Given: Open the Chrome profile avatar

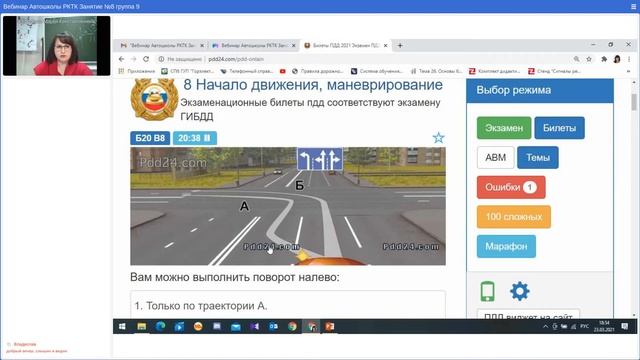Looking at the screenshot, I should pos(617,59).
